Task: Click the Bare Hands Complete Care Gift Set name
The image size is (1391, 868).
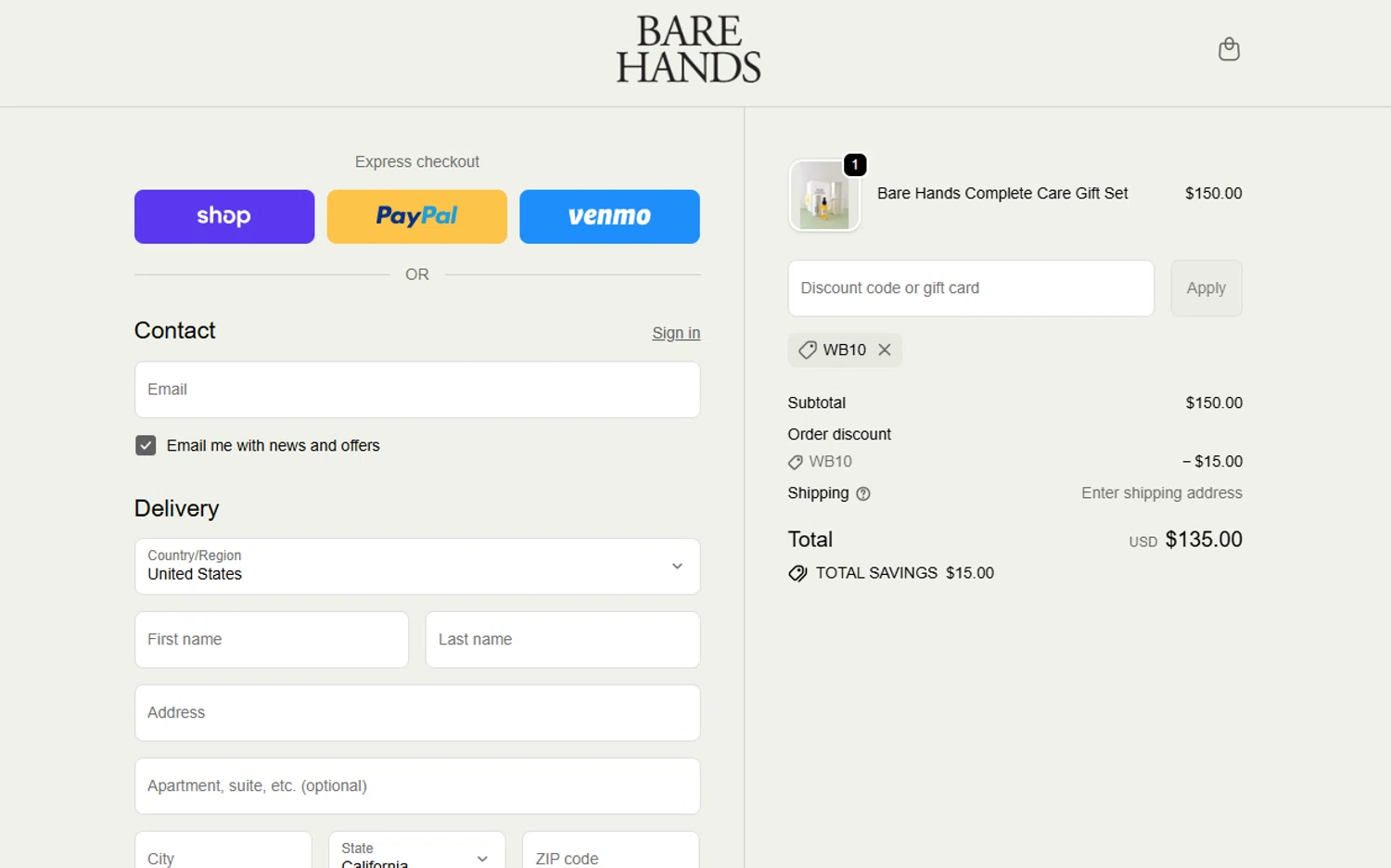Action: tap(1002, 194)
